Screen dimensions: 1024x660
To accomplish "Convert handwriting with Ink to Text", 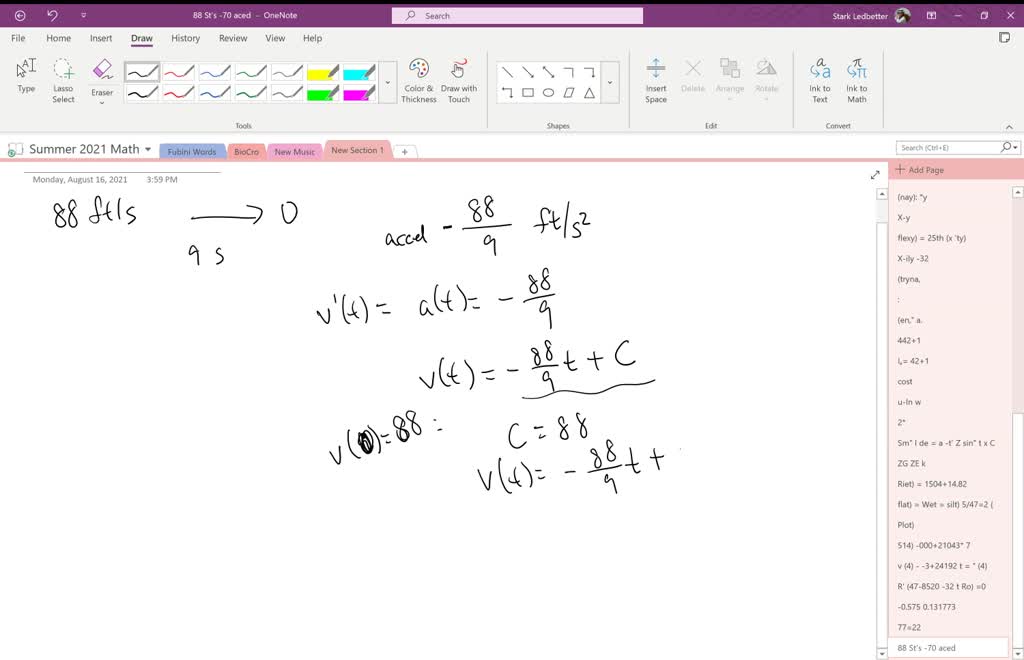I will (819, 80).
